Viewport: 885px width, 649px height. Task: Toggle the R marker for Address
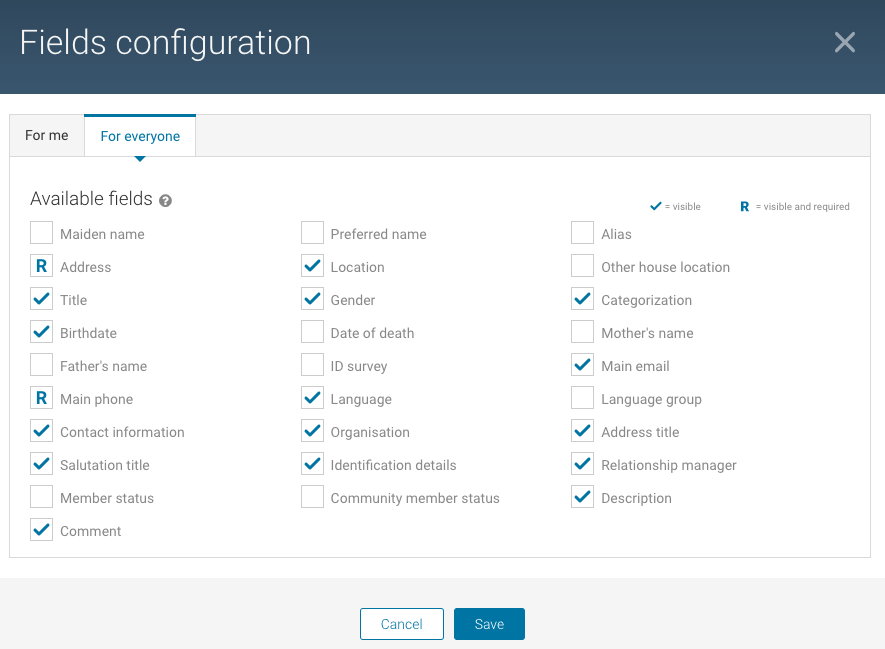click(x=41, y=266)
